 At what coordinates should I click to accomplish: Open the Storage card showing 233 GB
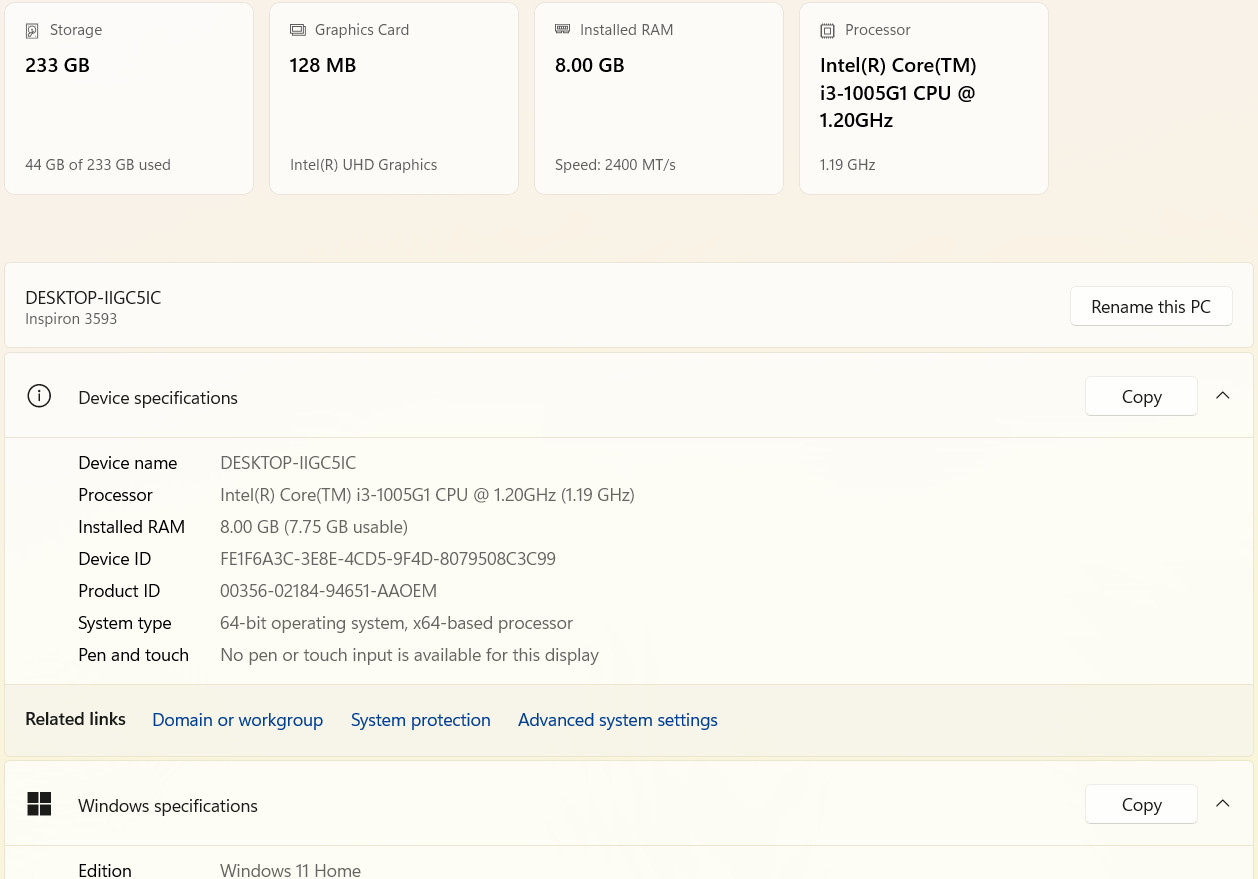click(129, 98)
